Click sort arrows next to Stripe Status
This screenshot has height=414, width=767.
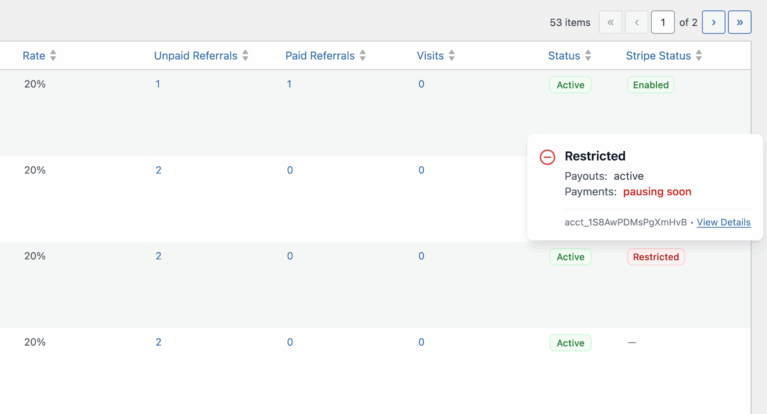coord(699,56)
